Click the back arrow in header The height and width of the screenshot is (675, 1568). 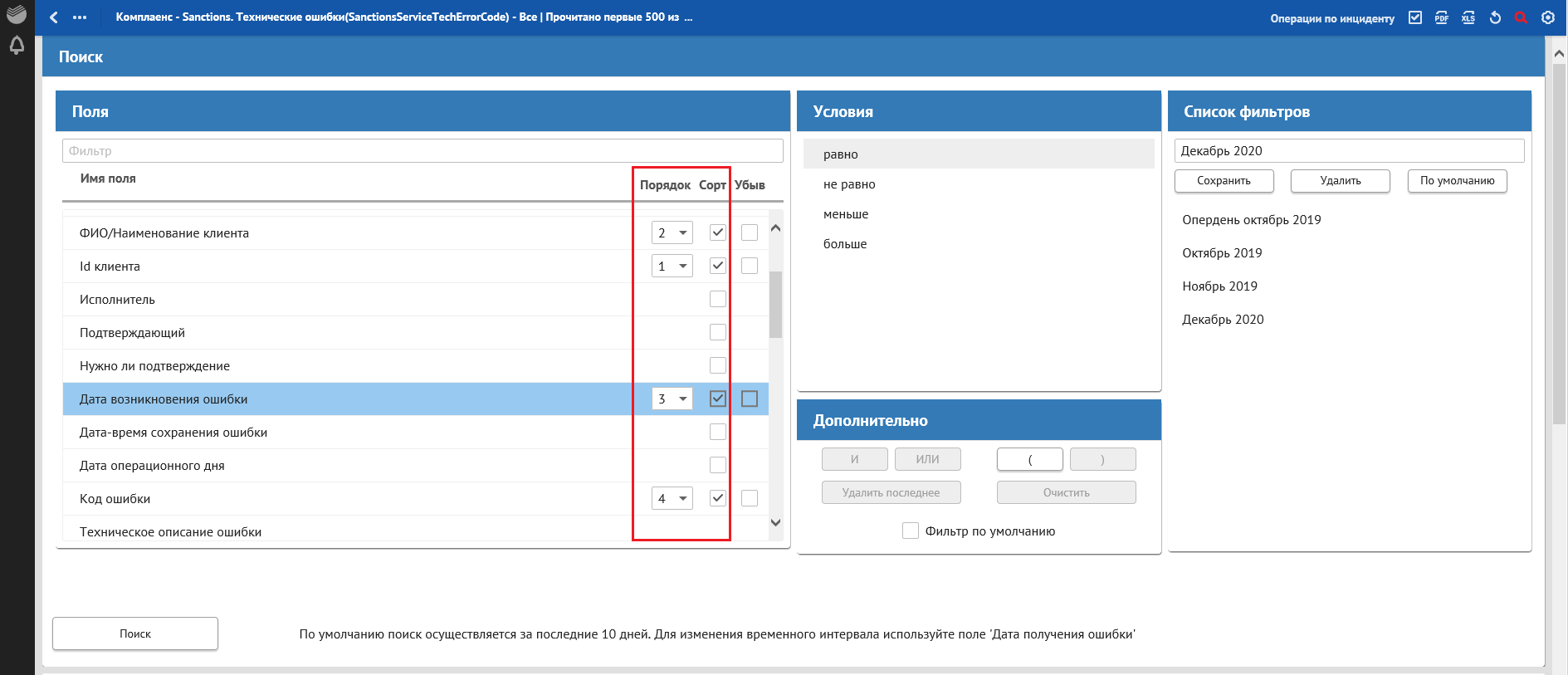pos(54,17)
